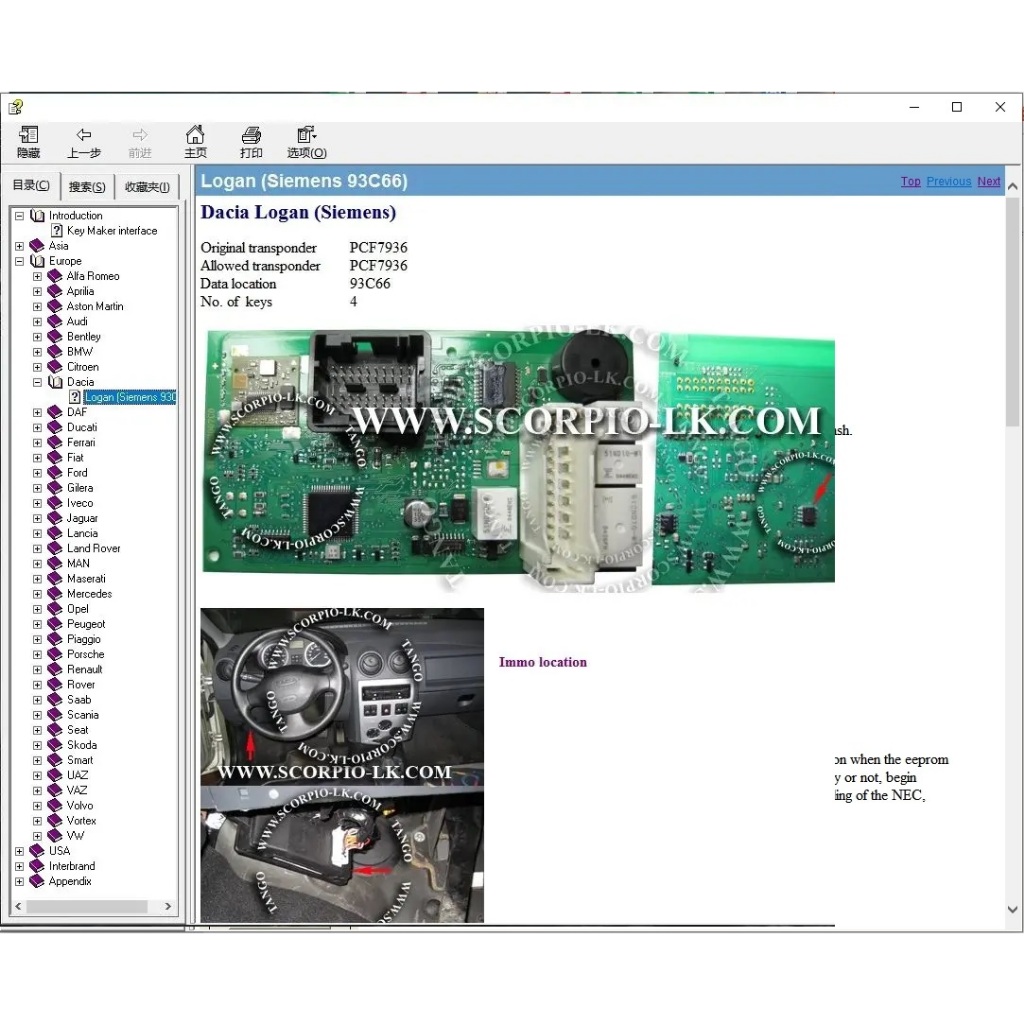Collapse the Europe tree node
The width and height of the screenshot is (1024, 1024).
[20, 261]
